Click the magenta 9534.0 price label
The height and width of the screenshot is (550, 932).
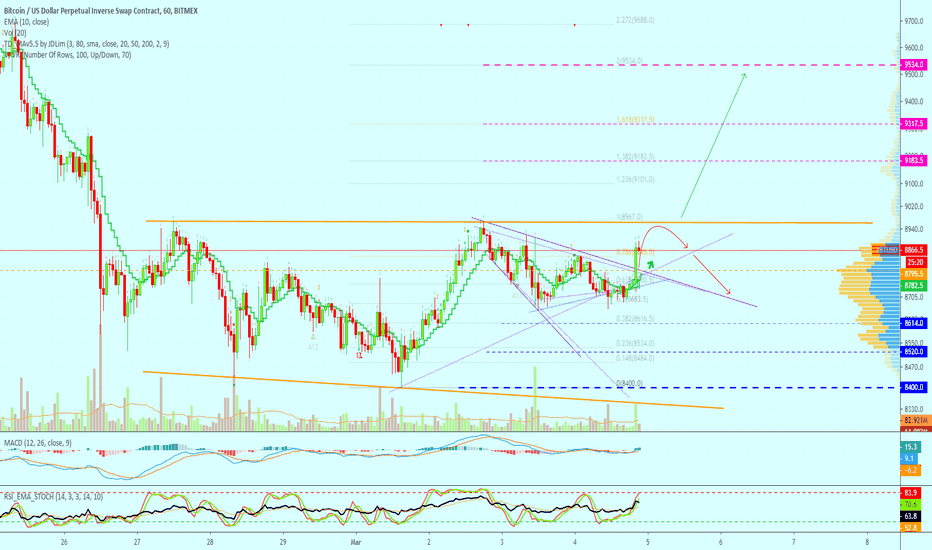914,65
